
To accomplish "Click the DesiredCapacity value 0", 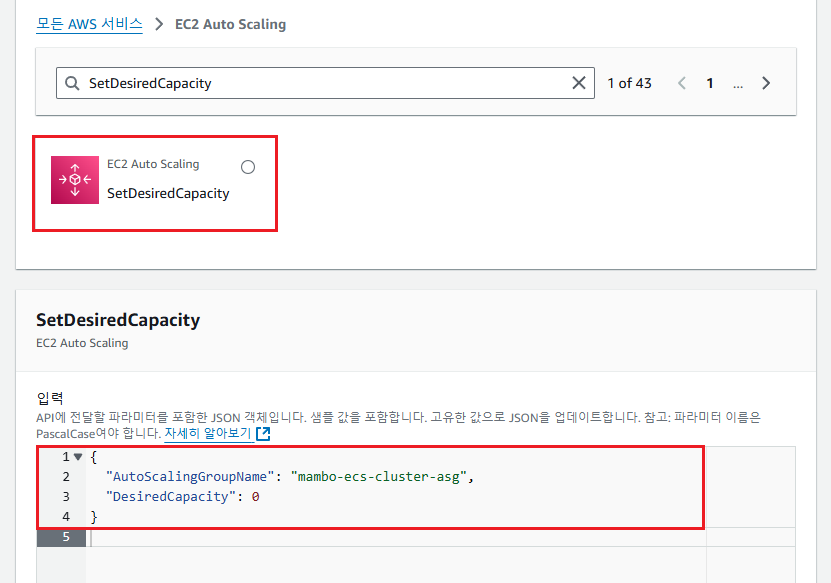I will [256, 497].
